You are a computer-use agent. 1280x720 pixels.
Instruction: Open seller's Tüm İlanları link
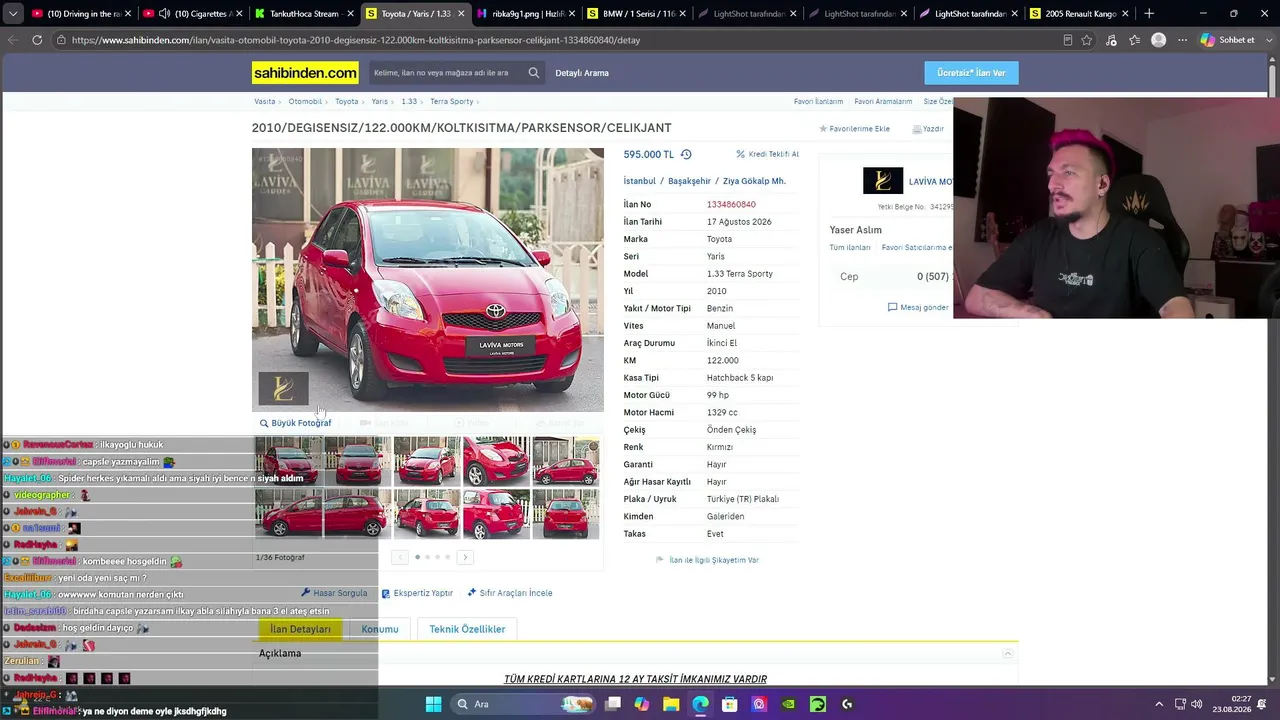(x=850, y=247)
